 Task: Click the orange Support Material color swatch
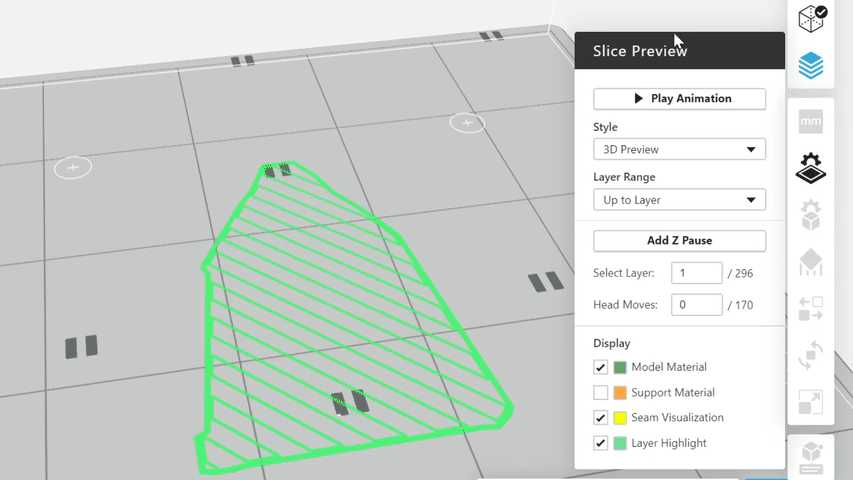click(620, 392)
